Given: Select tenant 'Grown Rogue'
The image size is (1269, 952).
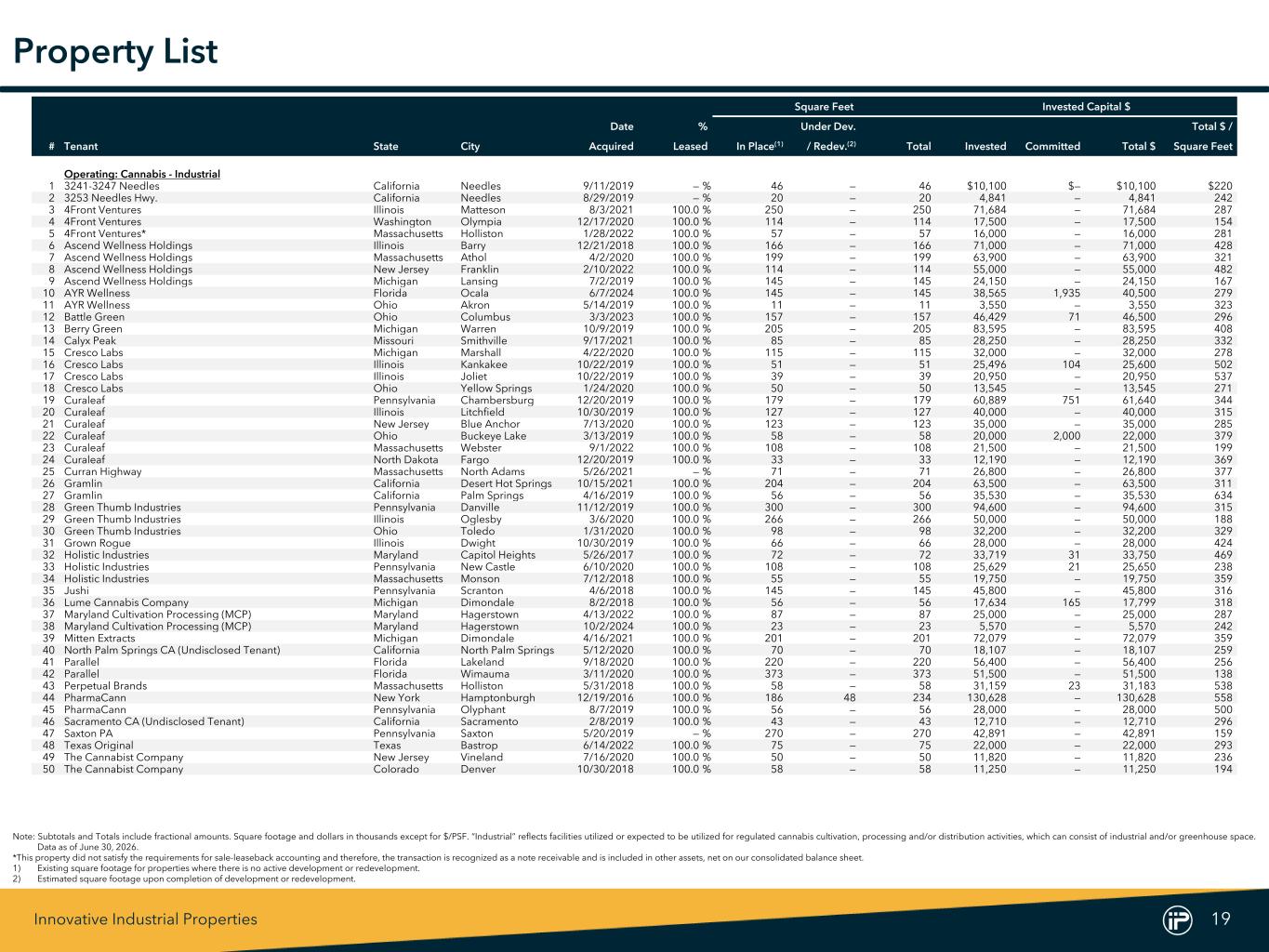Looking at the screenshot, I should 98,543.
